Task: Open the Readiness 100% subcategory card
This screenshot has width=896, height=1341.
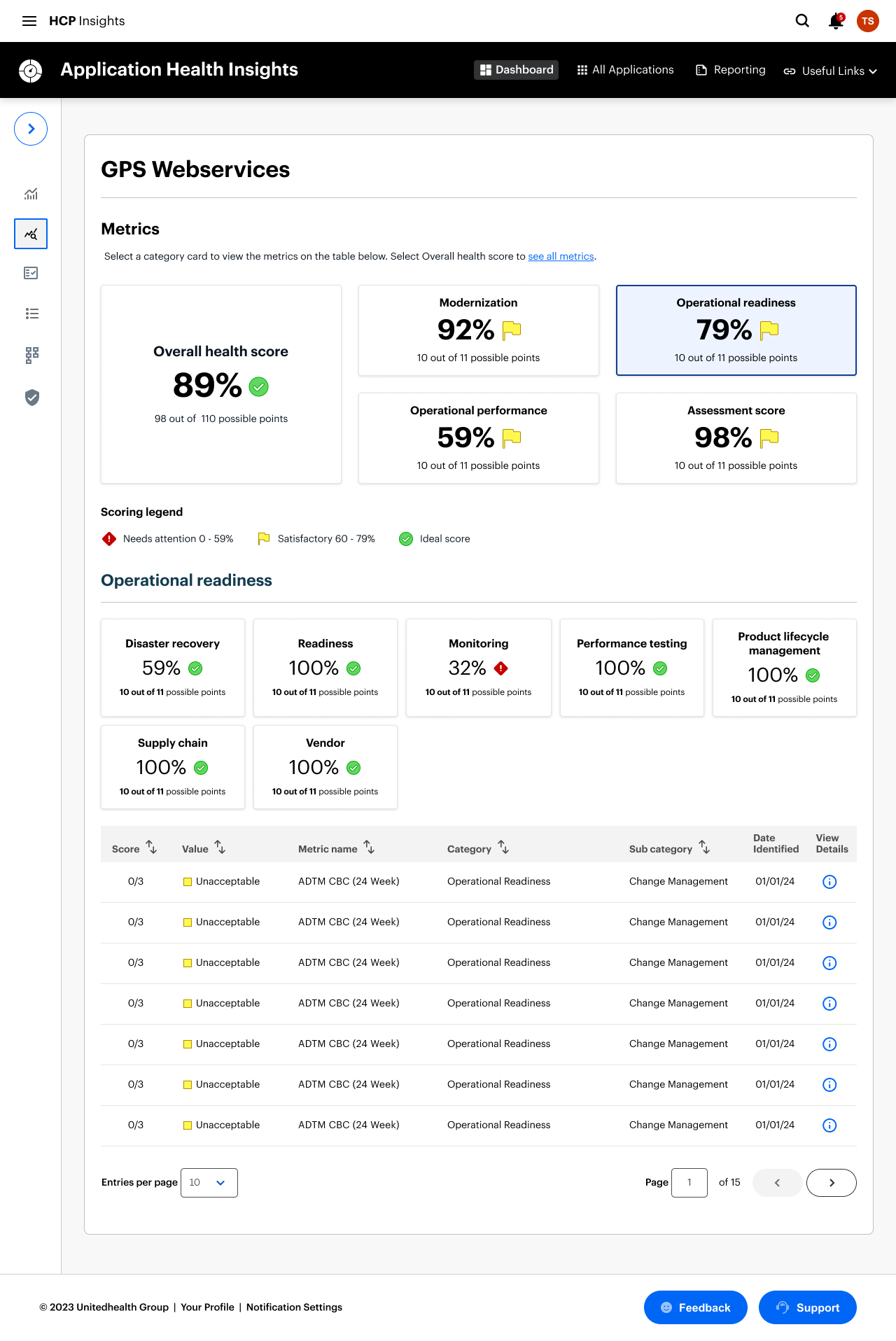Action: point(325,668)
